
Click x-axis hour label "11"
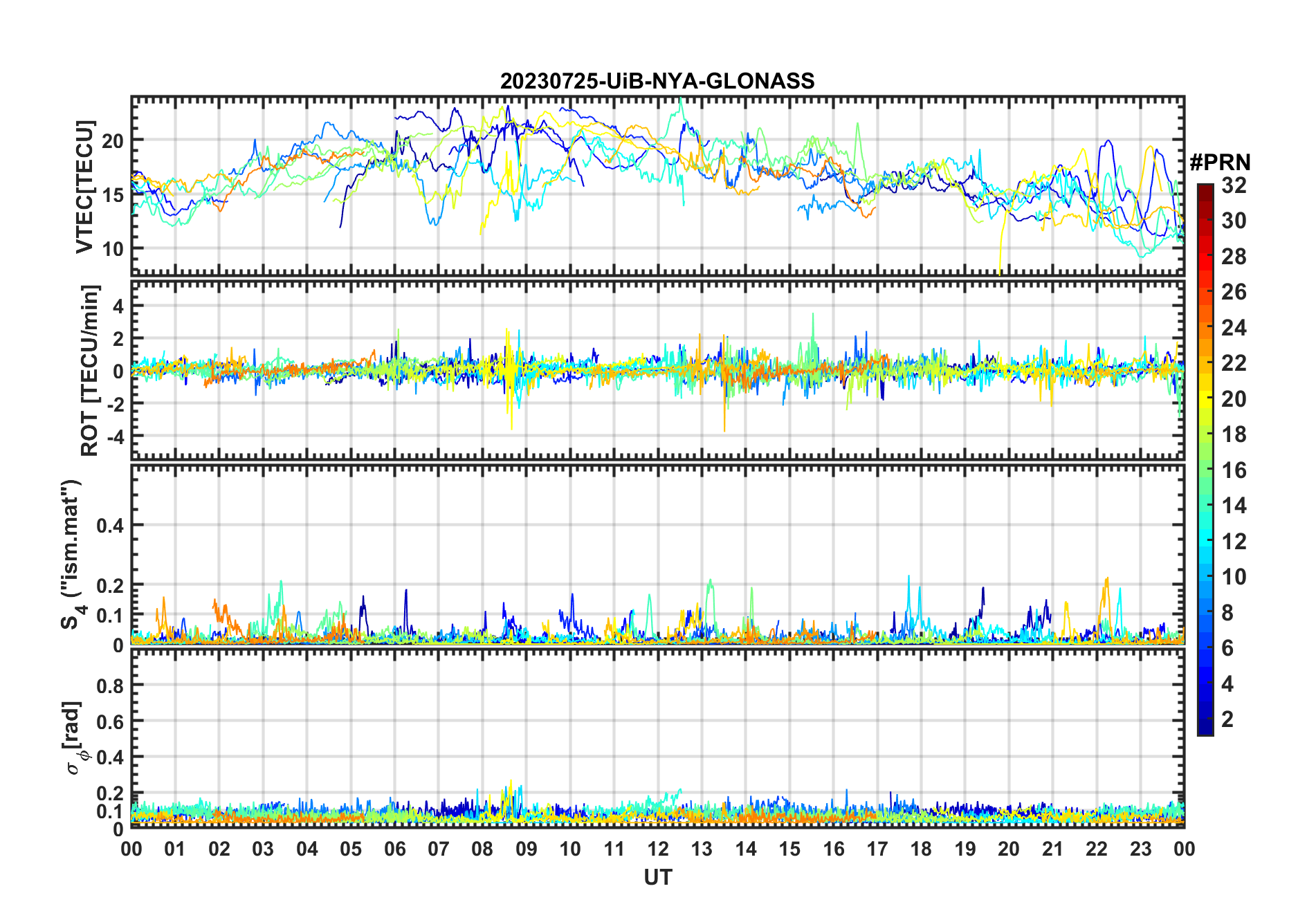[x=614, y=849]
